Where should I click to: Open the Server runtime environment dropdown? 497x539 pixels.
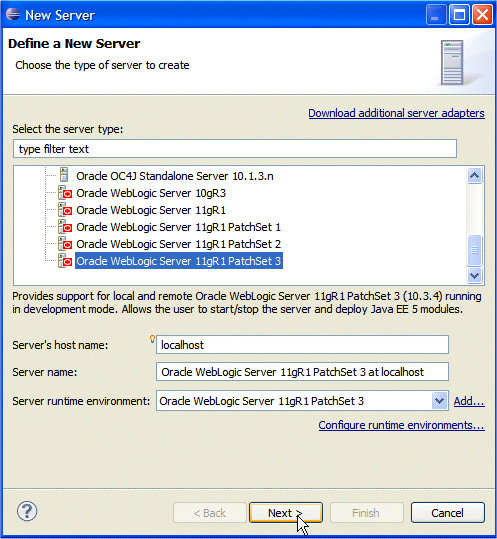439,401
